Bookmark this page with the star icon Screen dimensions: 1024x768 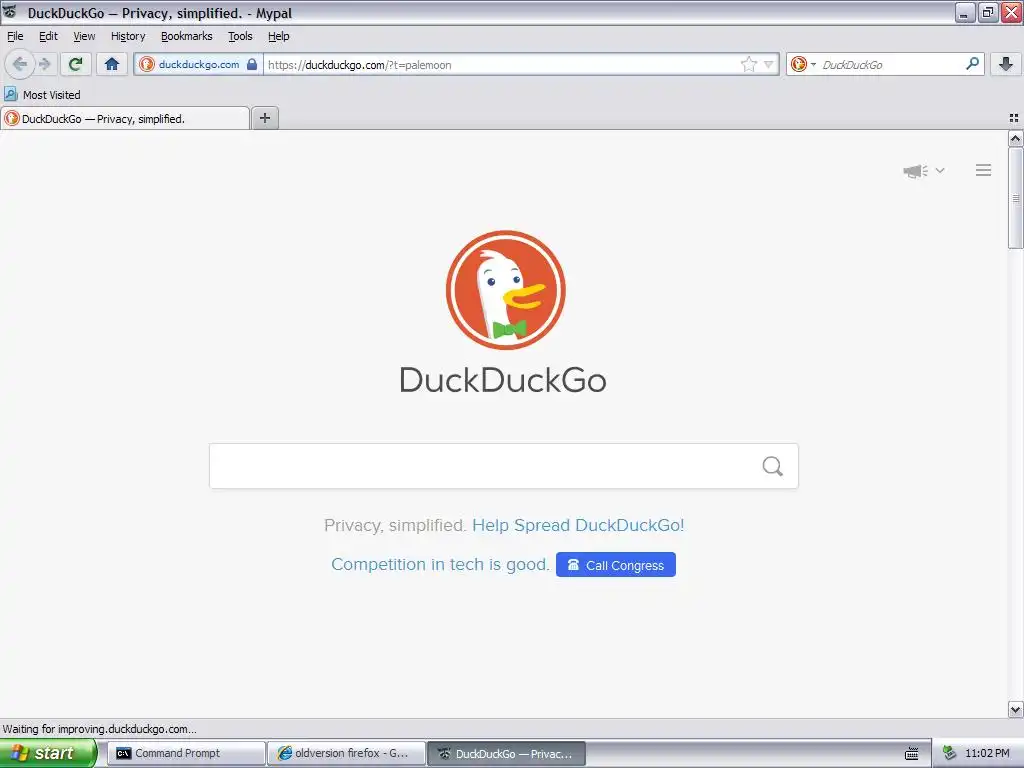click(748, 64)
